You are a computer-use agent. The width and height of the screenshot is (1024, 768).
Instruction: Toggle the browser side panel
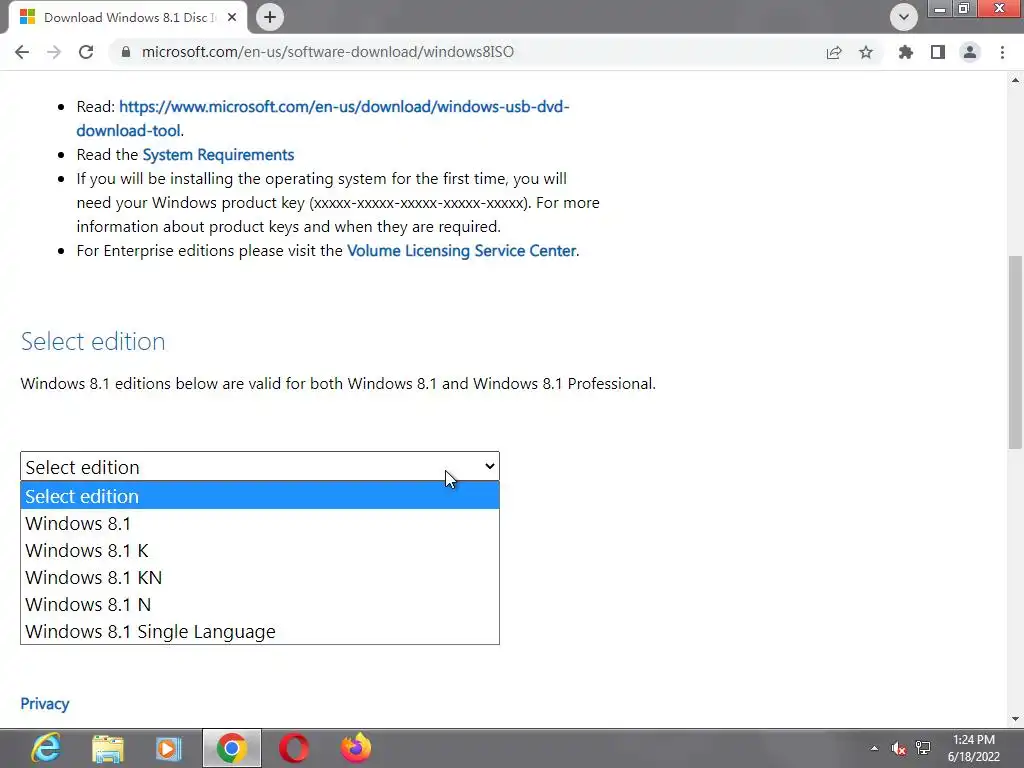coord(938,52)
